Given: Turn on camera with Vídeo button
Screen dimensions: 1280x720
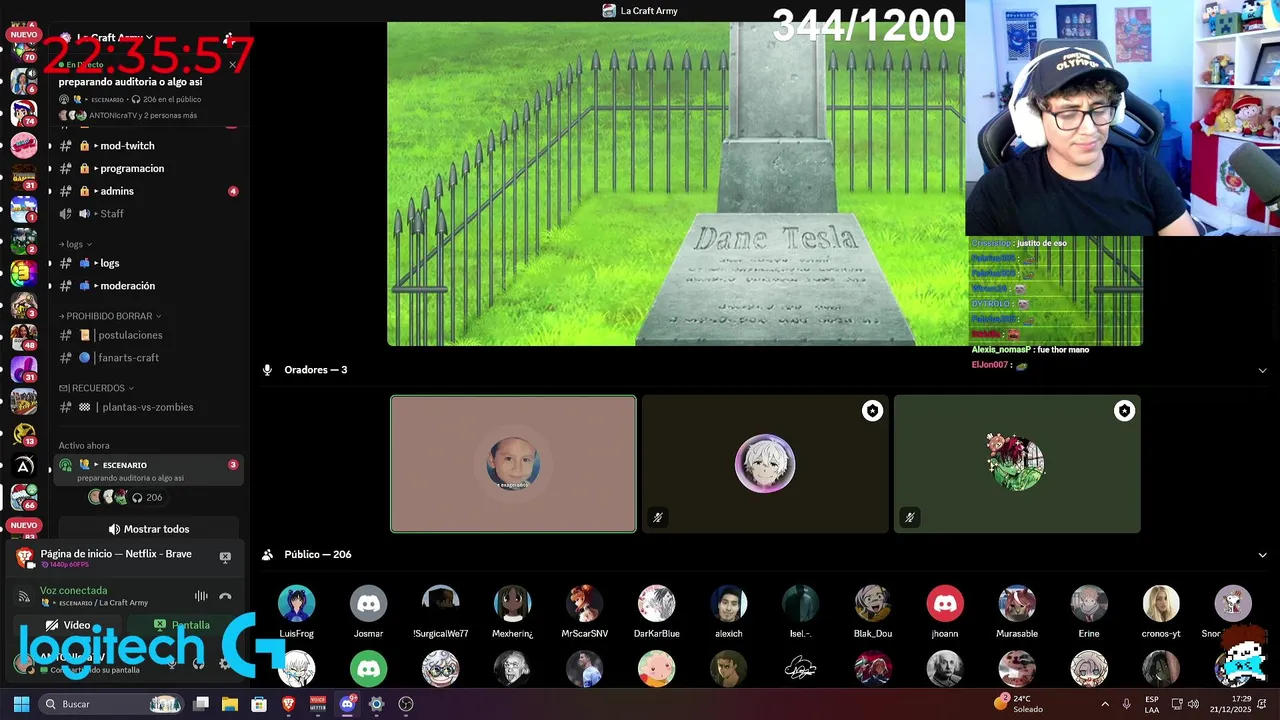Looking at the screenshot, I should click(67, 625).
